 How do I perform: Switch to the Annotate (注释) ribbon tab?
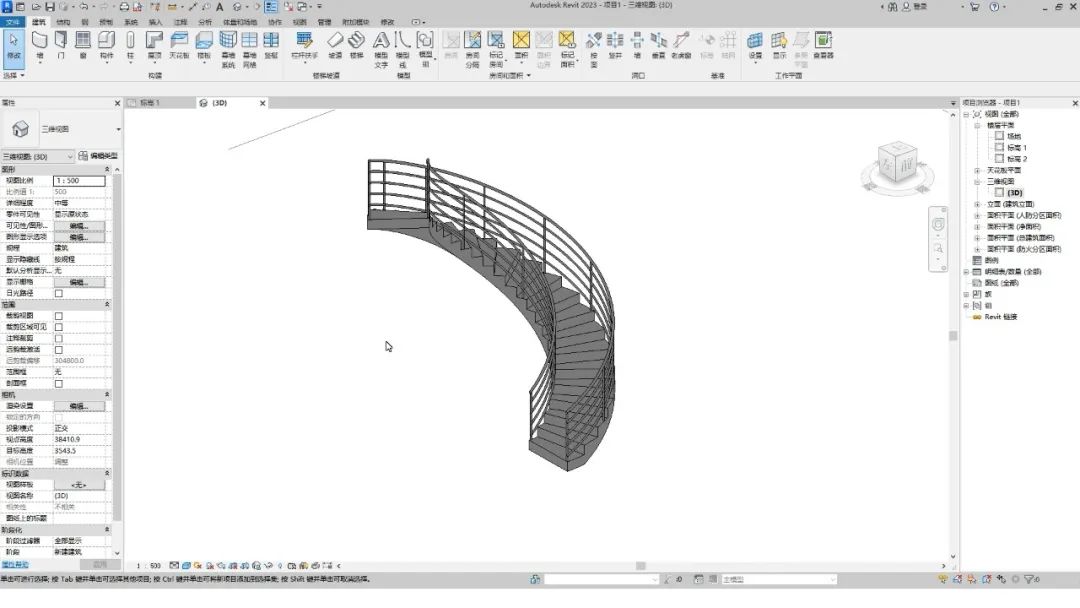(180, 22)
